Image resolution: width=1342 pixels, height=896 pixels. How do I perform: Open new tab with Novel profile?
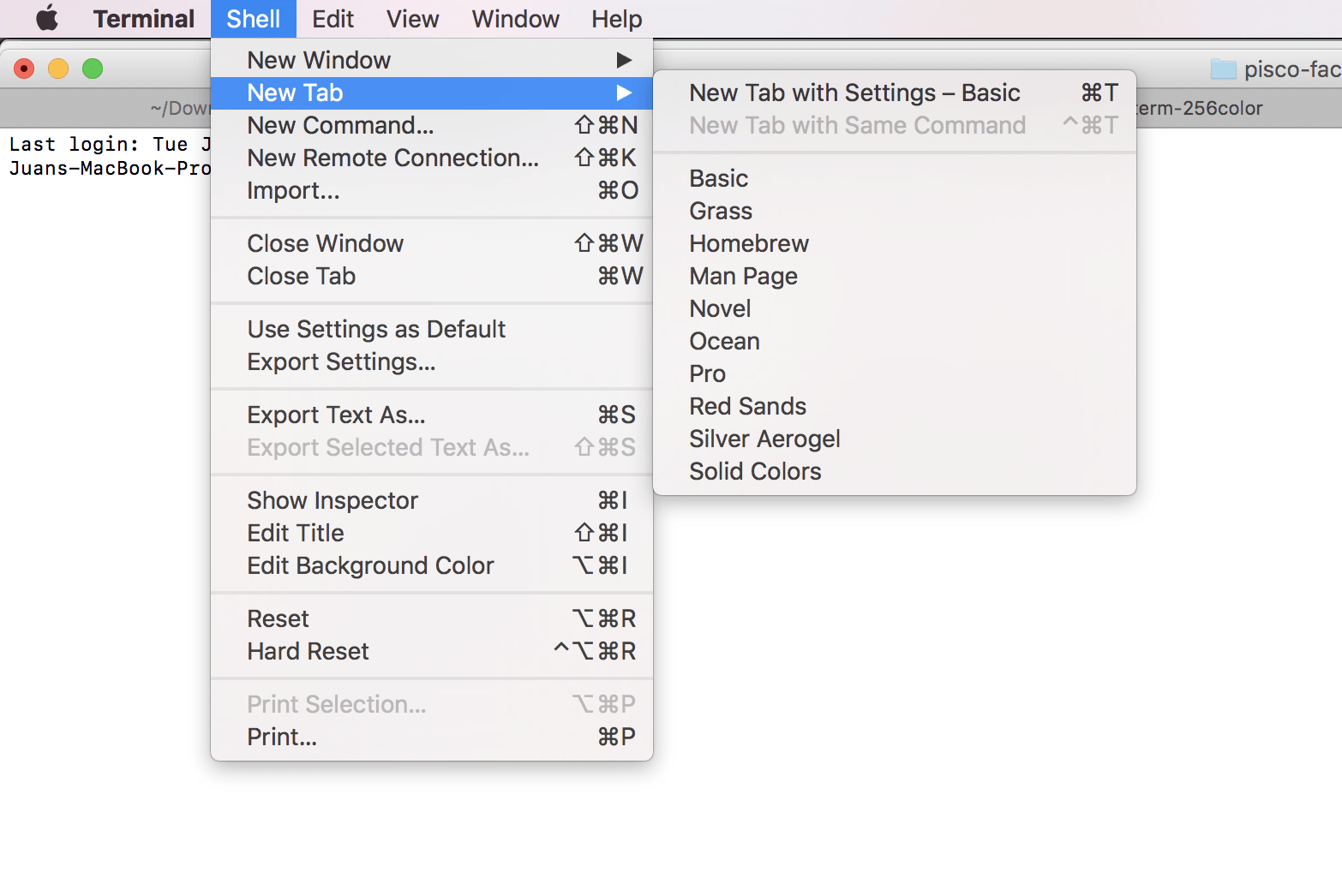[895, 308]
